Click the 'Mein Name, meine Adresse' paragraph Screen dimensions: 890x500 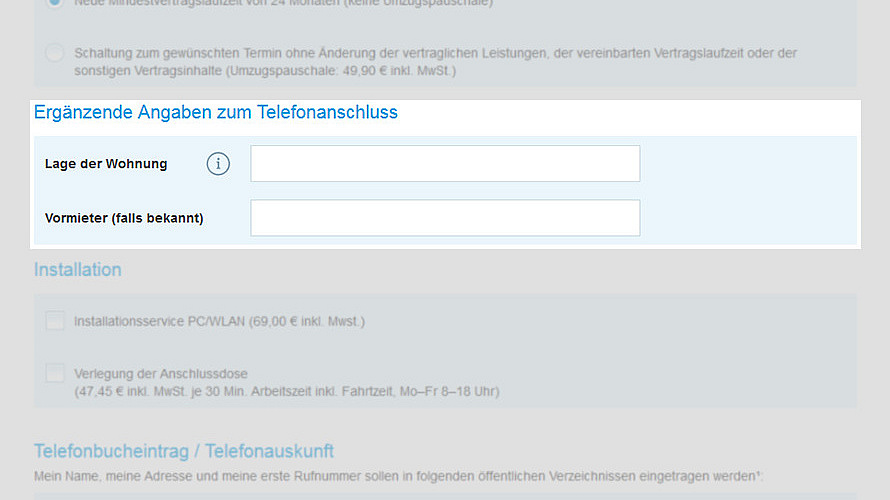tap(390, 474)
